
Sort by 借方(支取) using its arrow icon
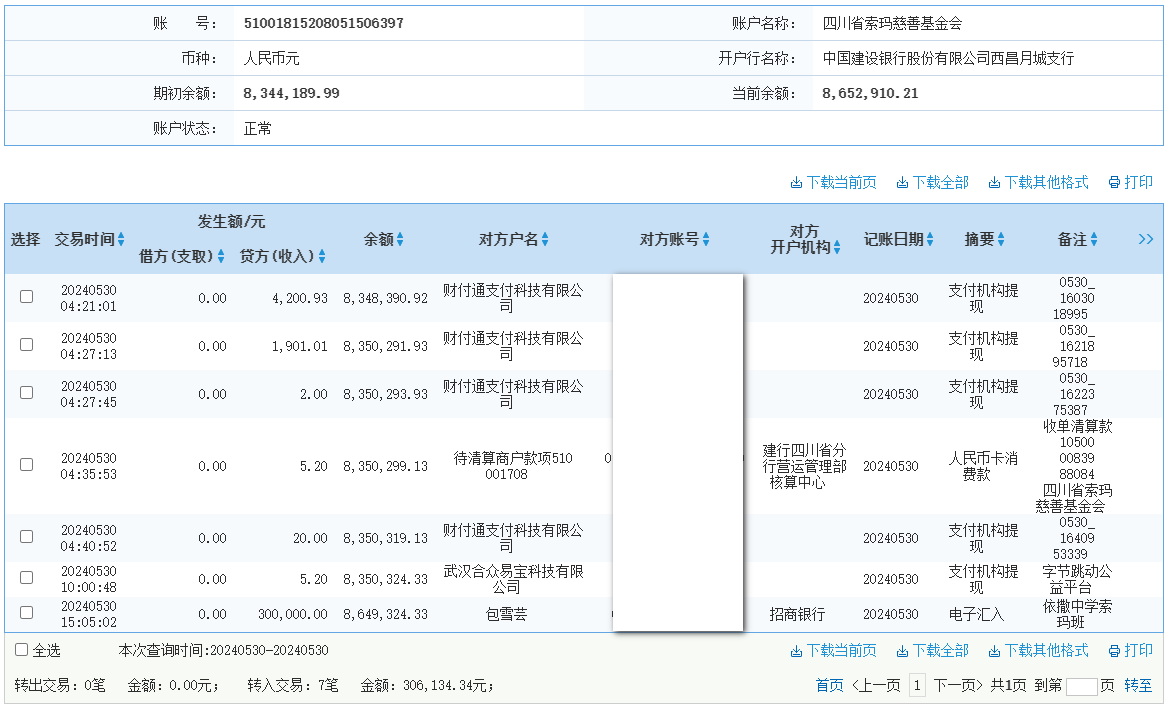221,257
